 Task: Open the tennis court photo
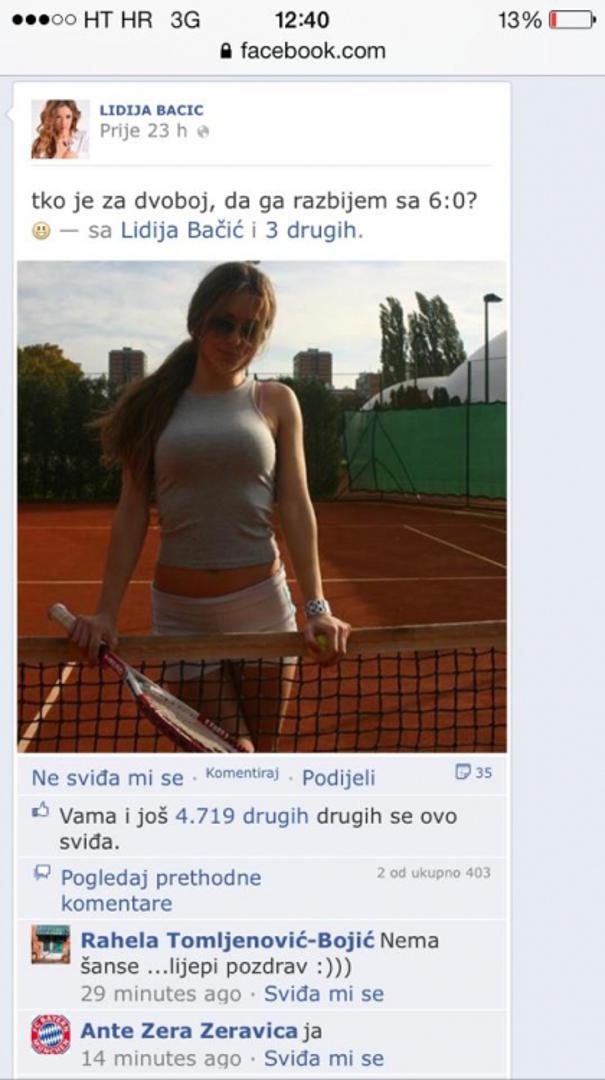(262, 506)
